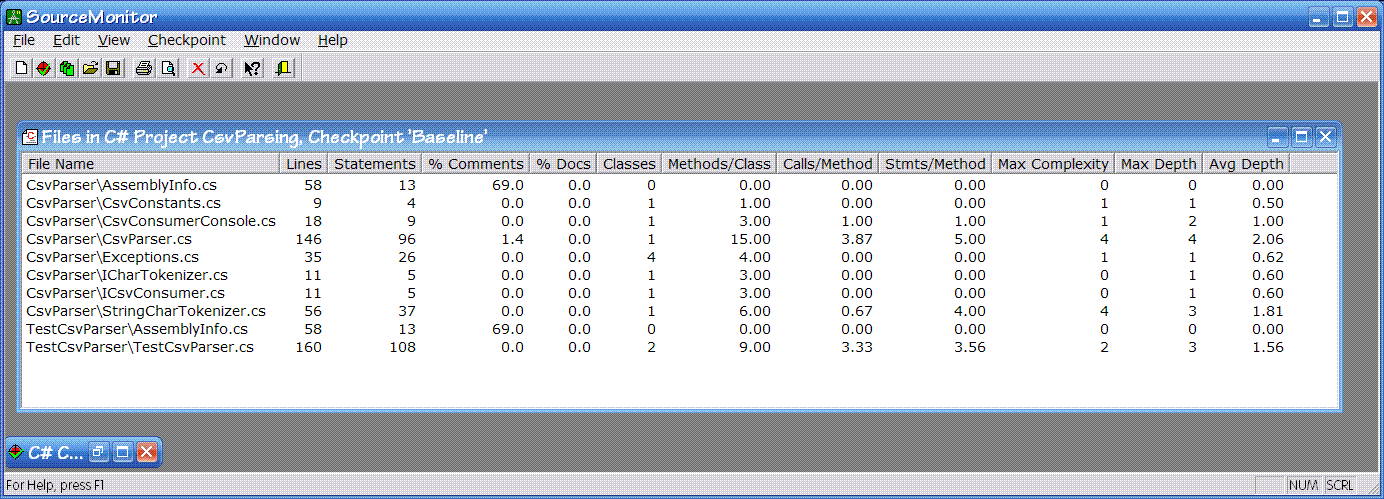Click the SourceMonitor title bar app icon
This screenshot has height=499, width=1384.
pos(15,17)
